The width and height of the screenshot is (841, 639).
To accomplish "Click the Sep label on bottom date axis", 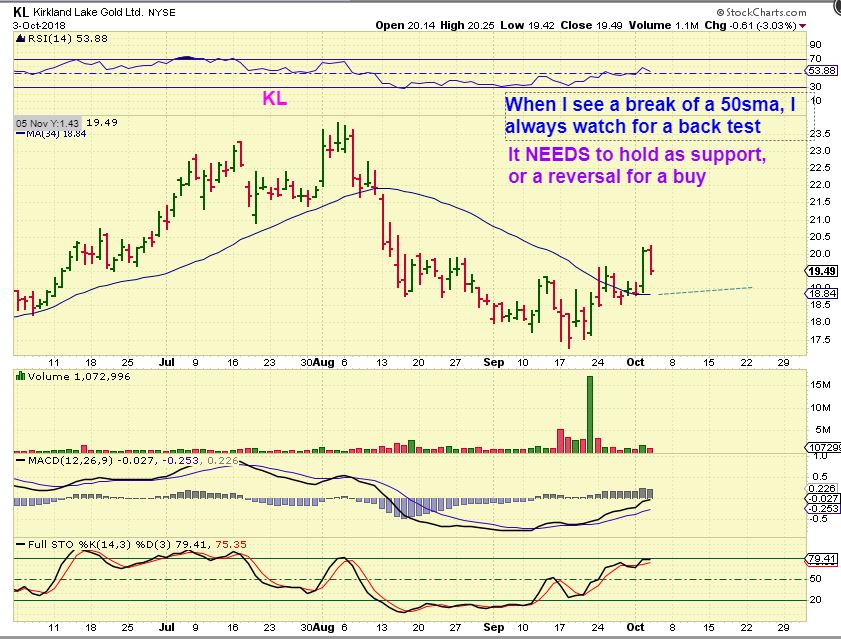I will coord(493,627).
